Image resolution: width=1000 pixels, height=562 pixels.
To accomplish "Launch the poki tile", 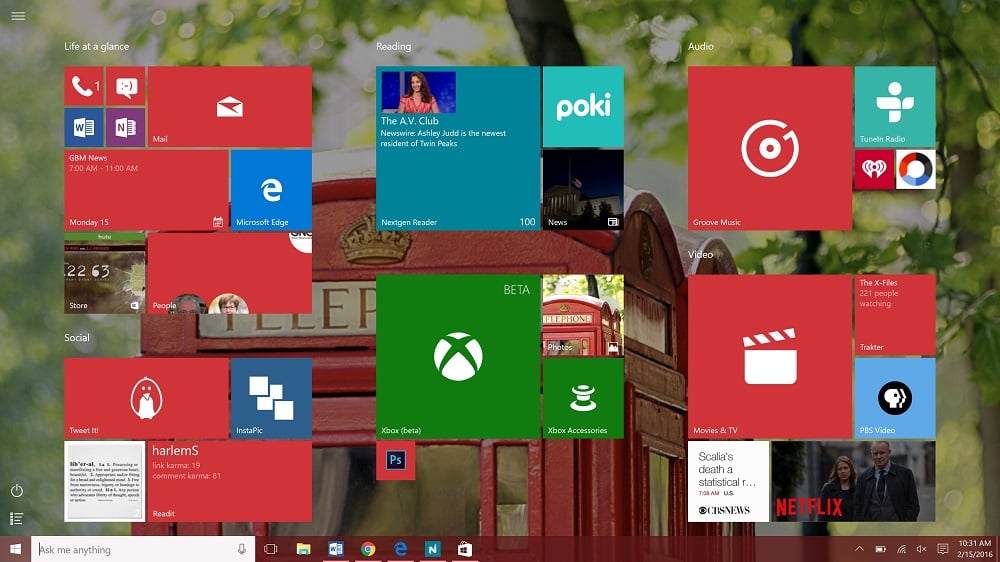I will (583, 107).
